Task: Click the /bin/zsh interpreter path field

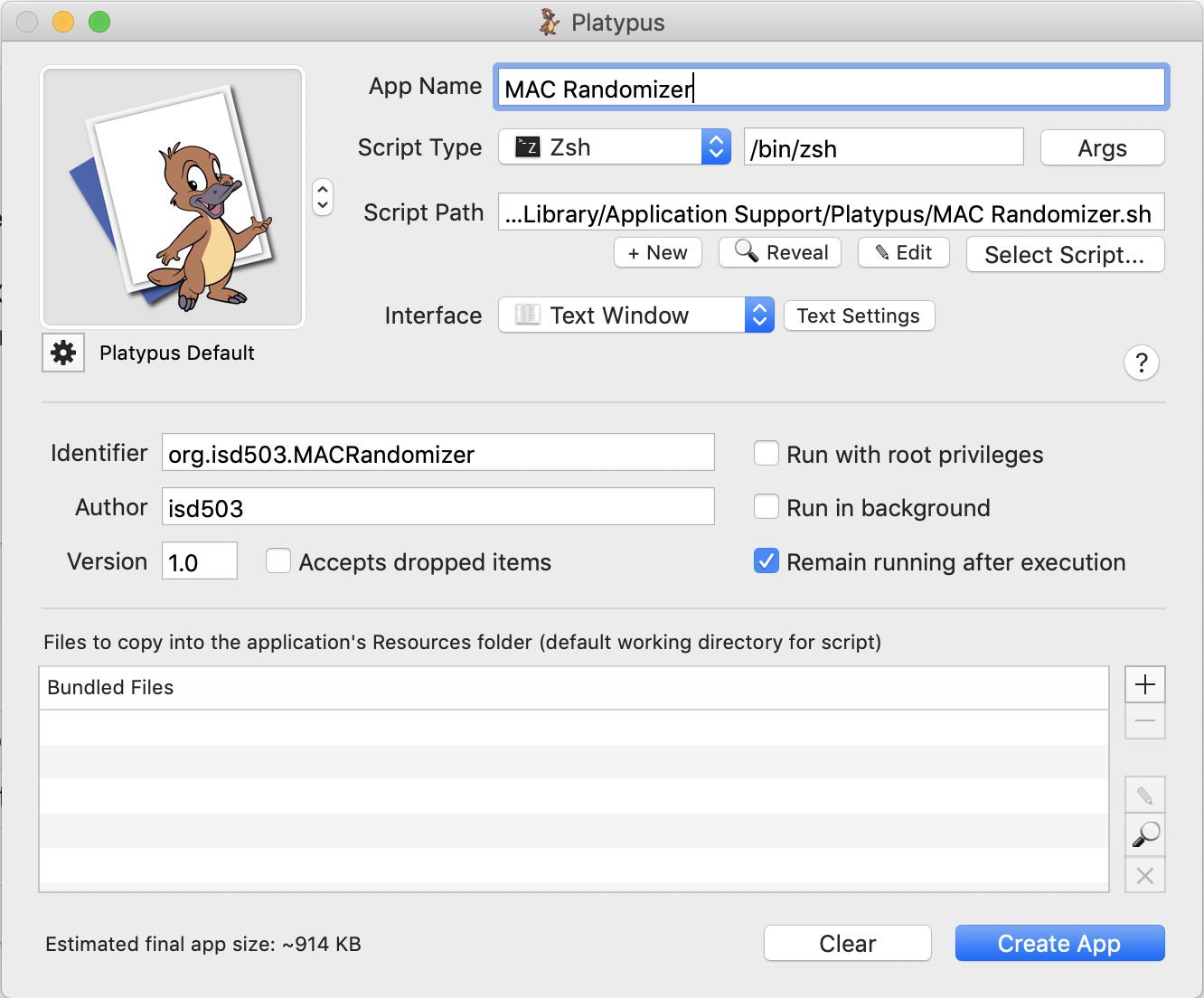Action: pyautogui.click(x=883, y=147)
